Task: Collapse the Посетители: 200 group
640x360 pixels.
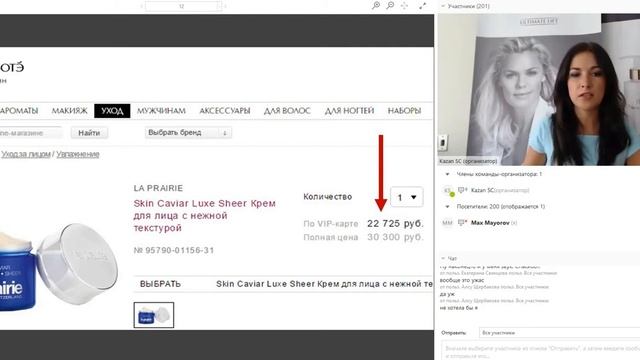Action: pyautogui.click(x=447, y=207)
